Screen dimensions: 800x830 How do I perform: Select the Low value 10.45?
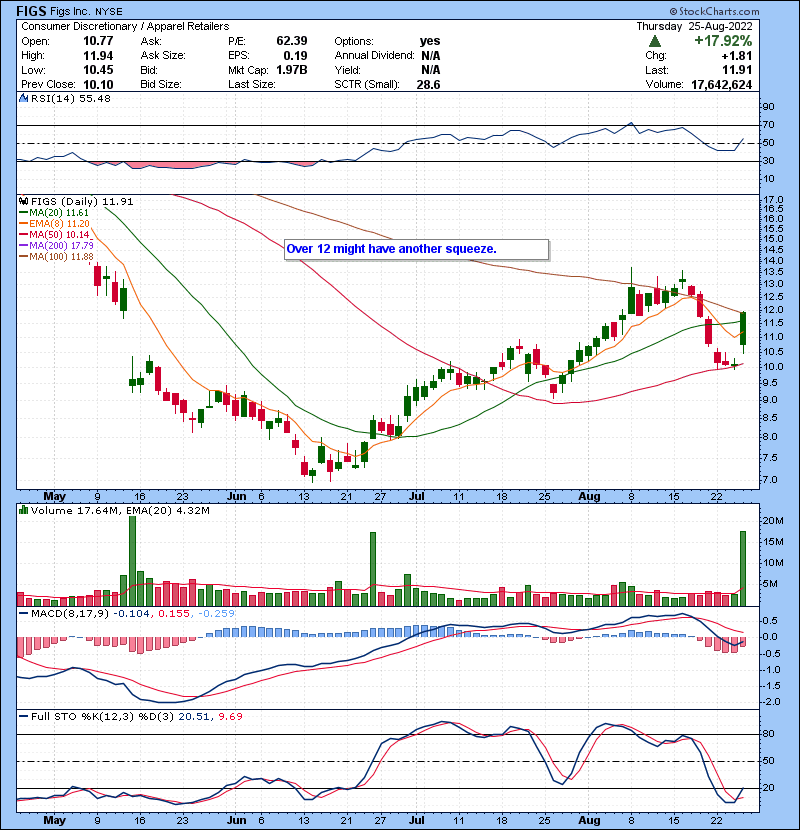(98, 70)
